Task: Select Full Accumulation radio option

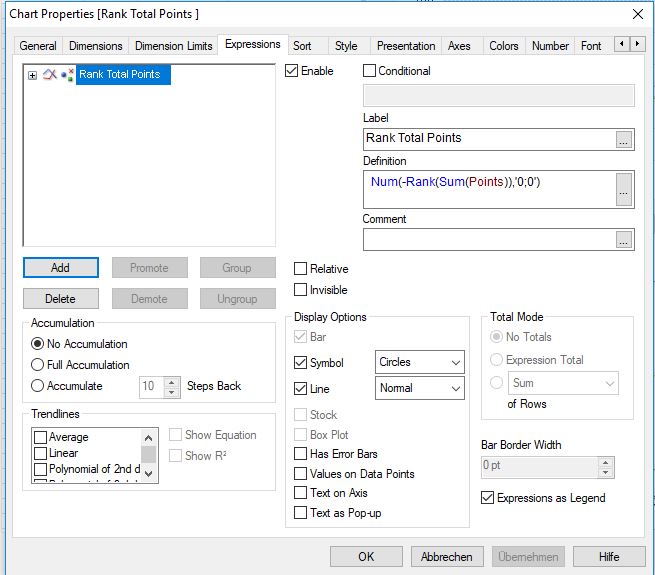Action: pyautogui.click(x=39, y=365)
